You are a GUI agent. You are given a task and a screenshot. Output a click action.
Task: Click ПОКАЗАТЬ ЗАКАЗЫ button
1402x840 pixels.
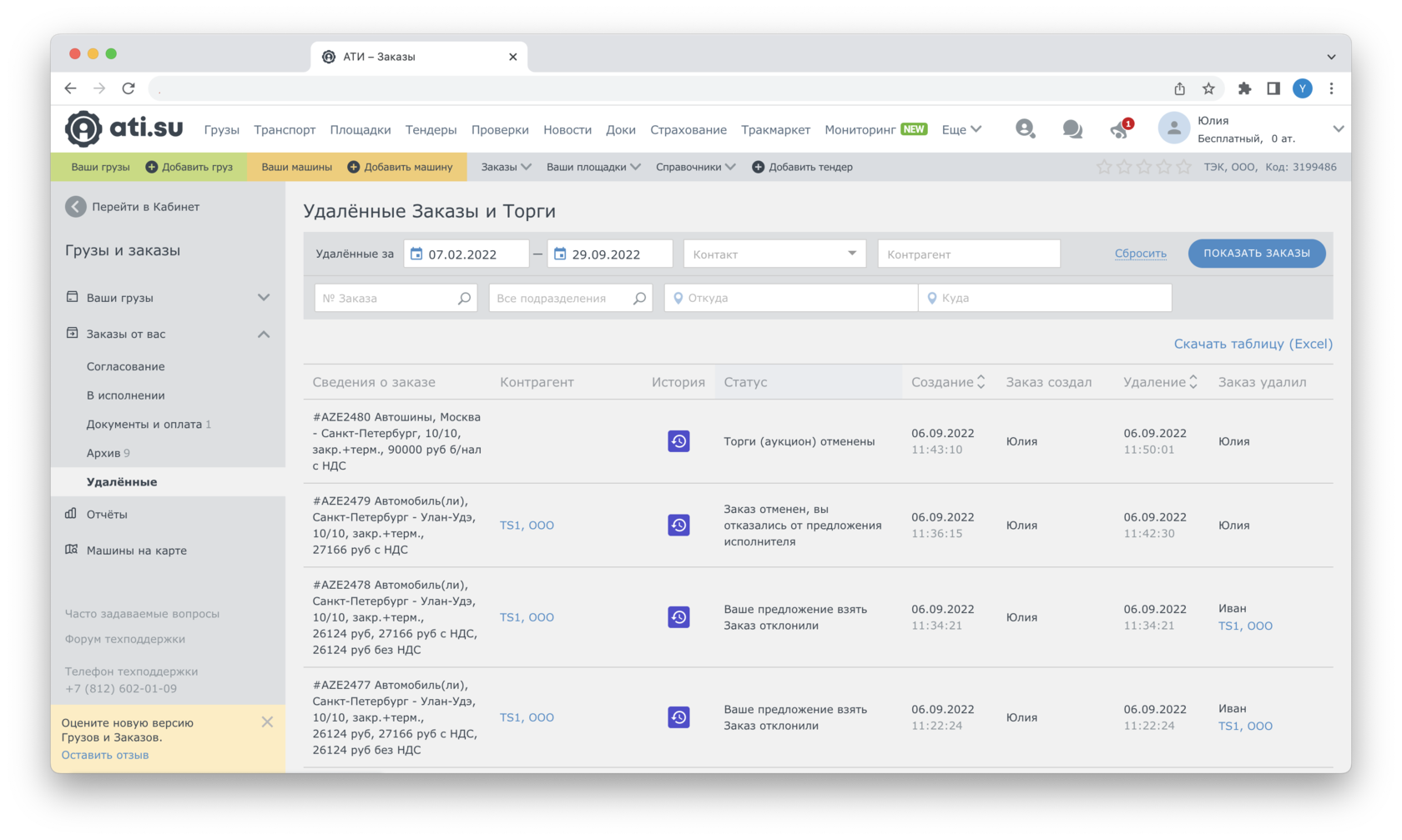(x=1257, y=254)
